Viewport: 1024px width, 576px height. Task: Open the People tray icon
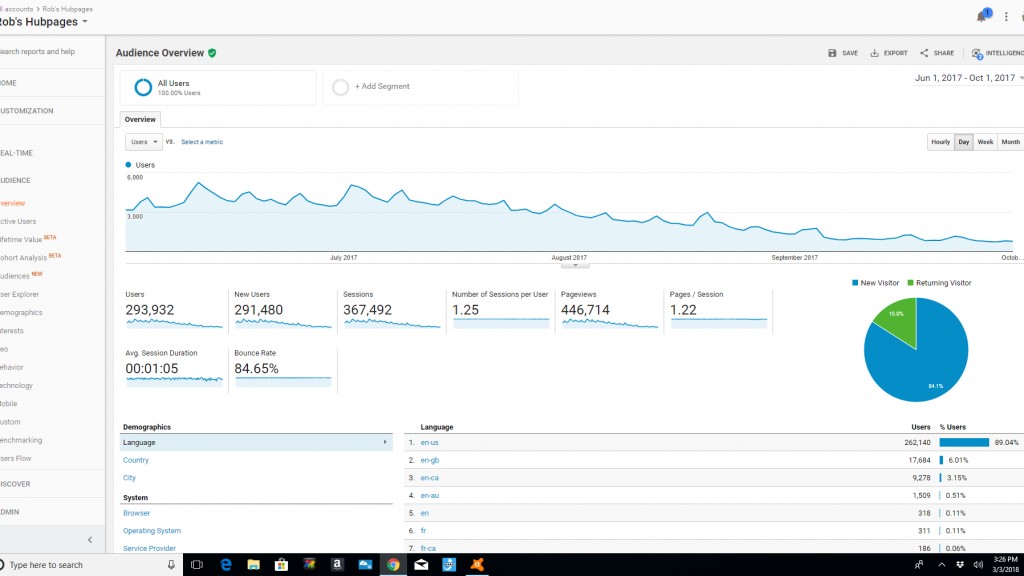click(x=919, y=565)
